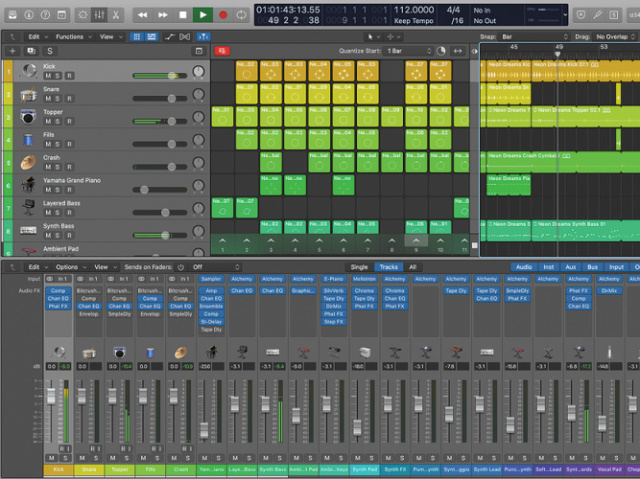
Task: Stop playback with the Stop button
Action: [182, 15]
